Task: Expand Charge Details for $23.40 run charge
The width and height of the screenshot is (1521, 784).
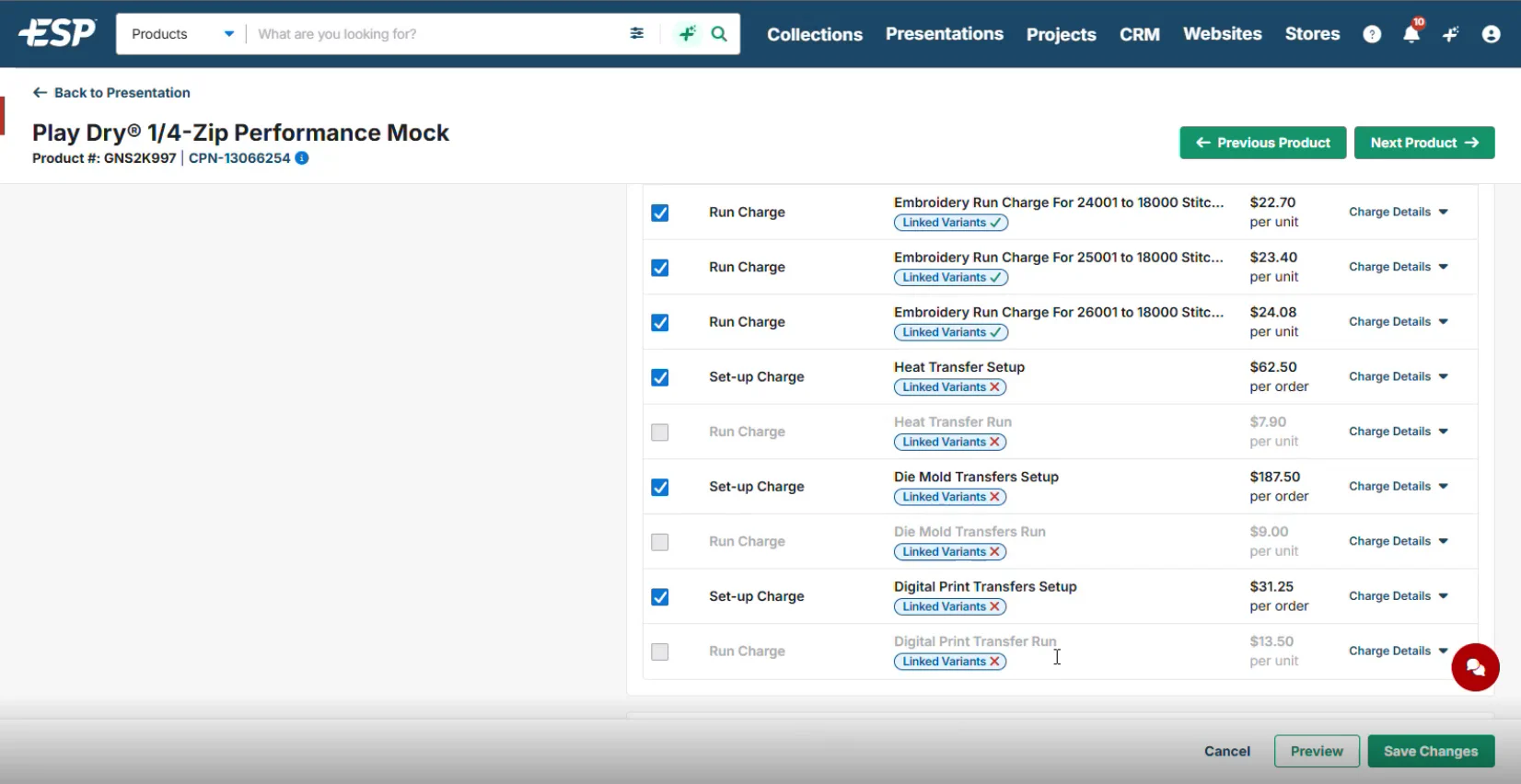Action: [x=1398, y=267]
